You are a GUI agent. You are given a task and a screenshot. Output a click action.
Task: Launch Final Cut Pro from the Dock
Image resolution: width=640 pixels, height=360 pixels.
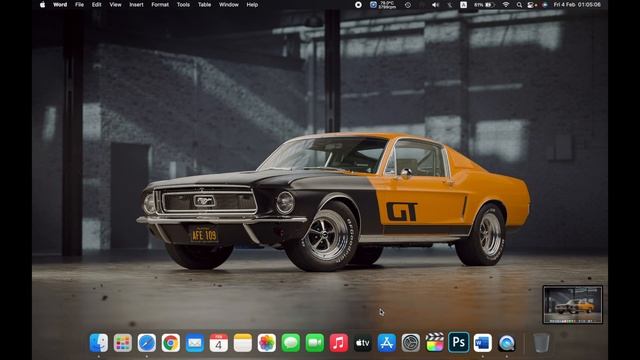(435, 342)
